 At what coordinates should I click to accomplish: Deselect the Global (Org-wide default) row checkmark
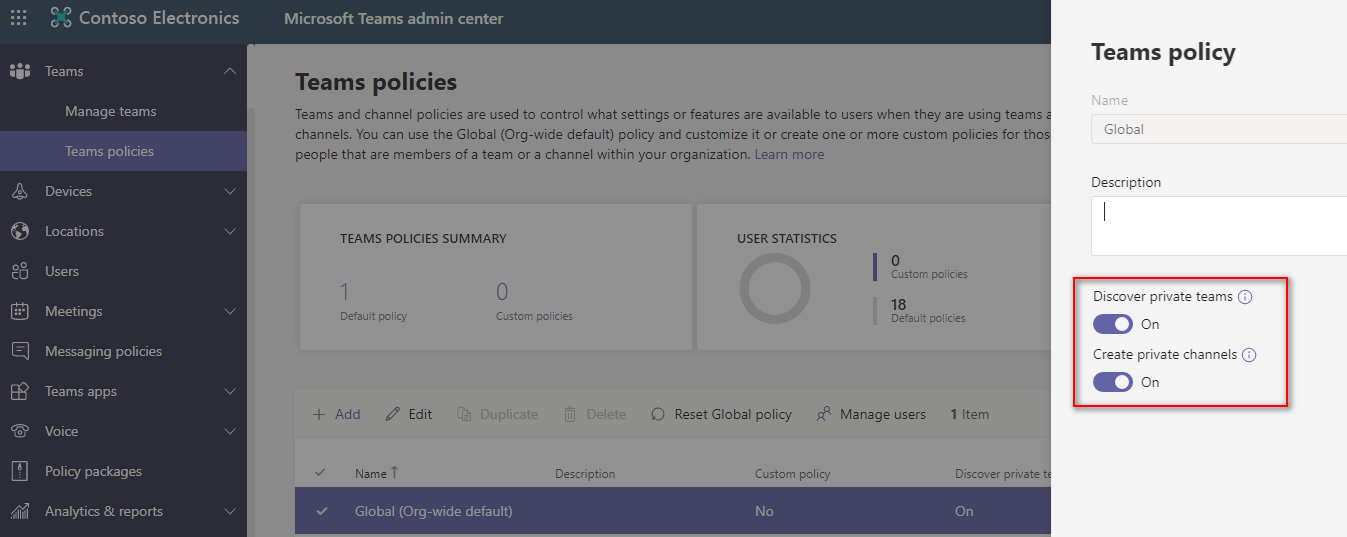pyautogui.click(x=322, y=511)
